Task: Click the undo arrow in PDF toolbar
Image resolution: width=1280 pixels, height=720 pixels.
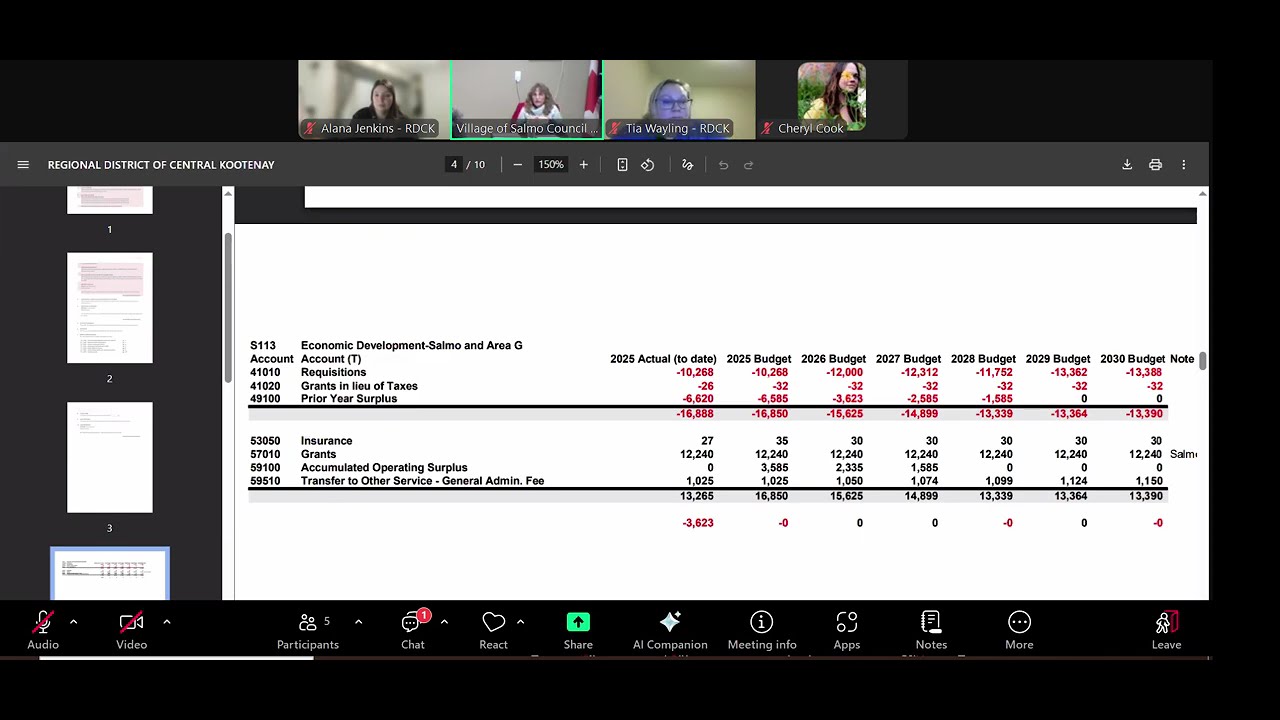Action: [723, 165]
